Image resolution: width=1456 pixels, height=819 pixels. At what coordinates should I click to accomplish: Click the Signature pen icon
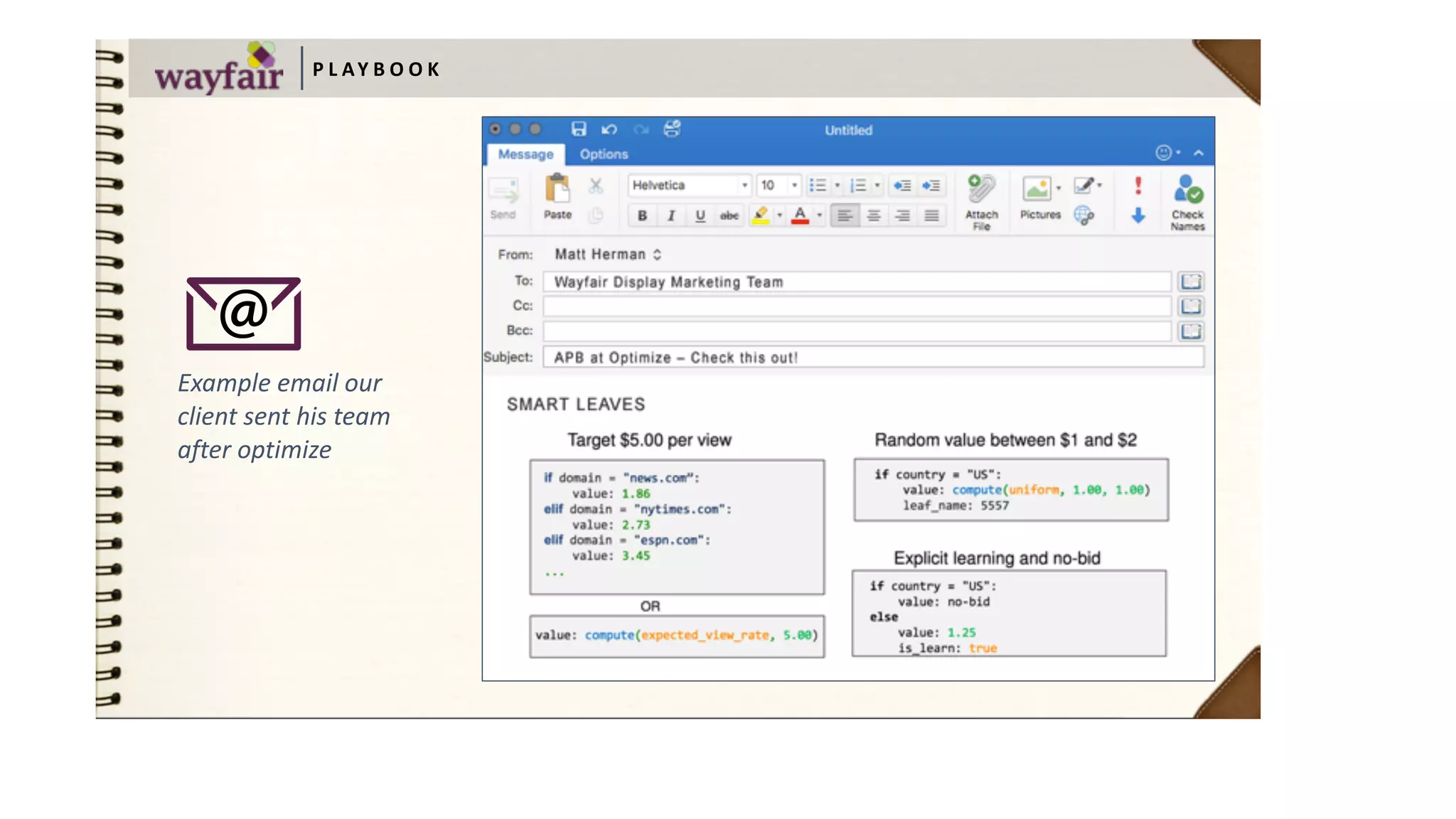[x=1083, y=186]
